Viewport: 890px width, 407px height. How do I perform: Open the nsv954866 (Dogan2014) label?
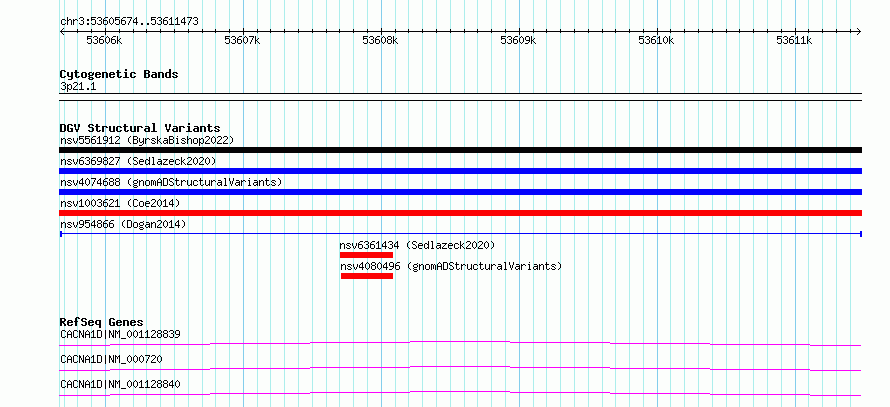tap(123, 224)
